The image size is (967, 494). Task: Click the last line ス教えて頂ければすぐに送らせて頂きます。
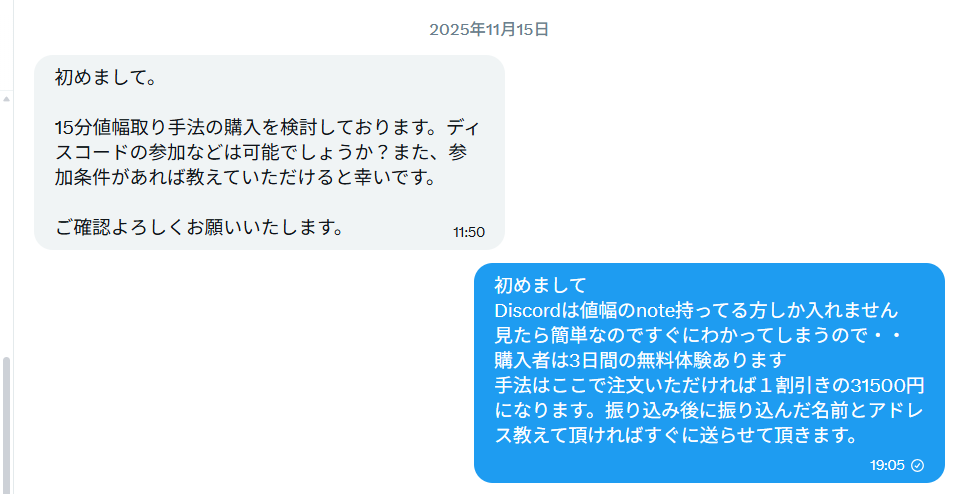[x=677, y=435]
